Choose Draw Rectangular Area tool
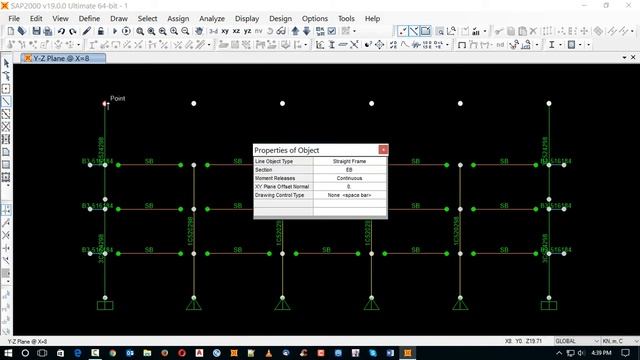 pos(6,164)
